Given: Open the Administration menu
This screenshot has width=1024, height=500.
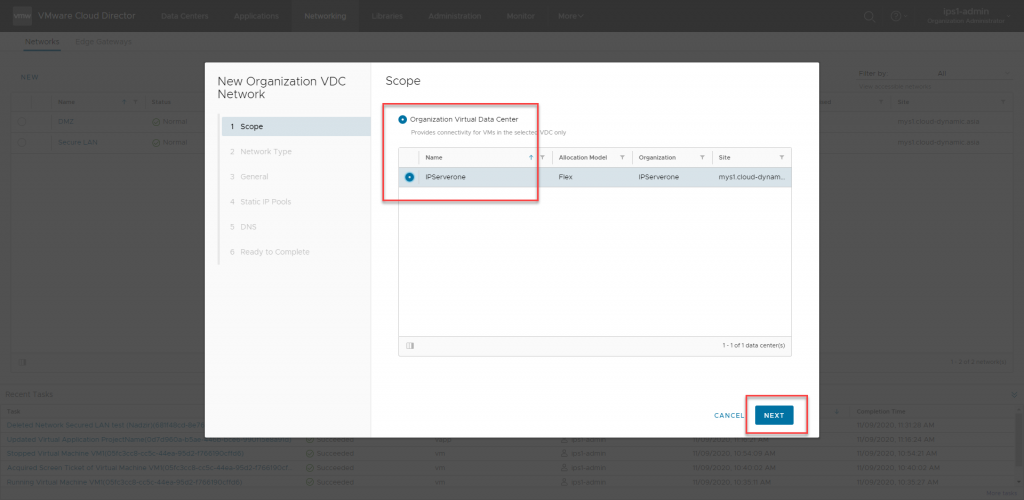Looking at the screenshot, I should (455, 16).
